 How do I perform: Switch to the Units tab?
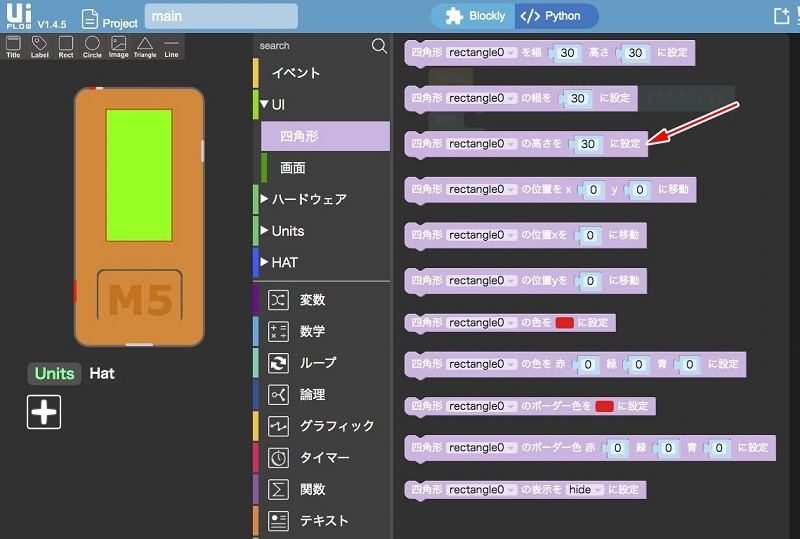point(54,373)
